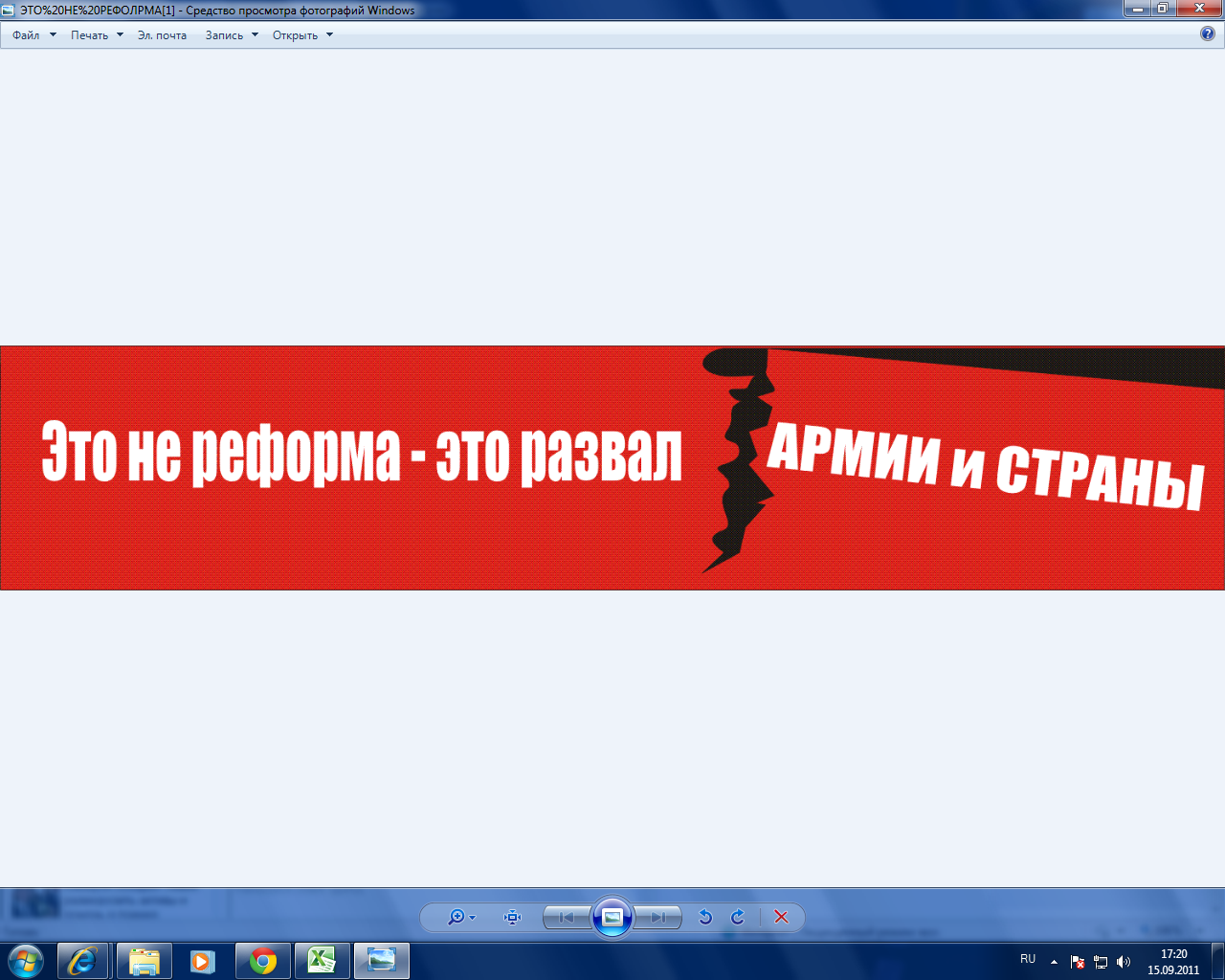This screenshot has height=980, width=1225.
Task: Fit image to actual size
Action: coord(513,917)
